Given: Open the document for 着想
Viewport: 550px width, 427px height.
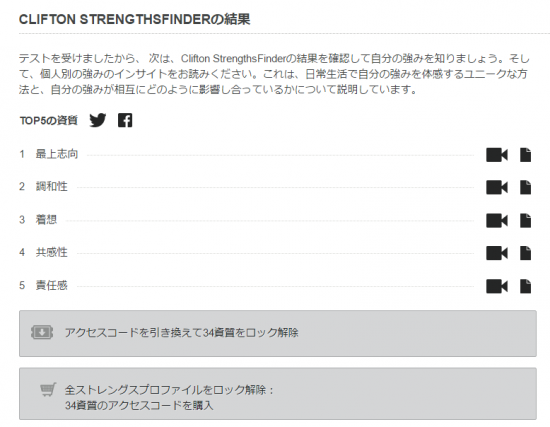Looking at the screenshot, I should [x=525, y=221].
